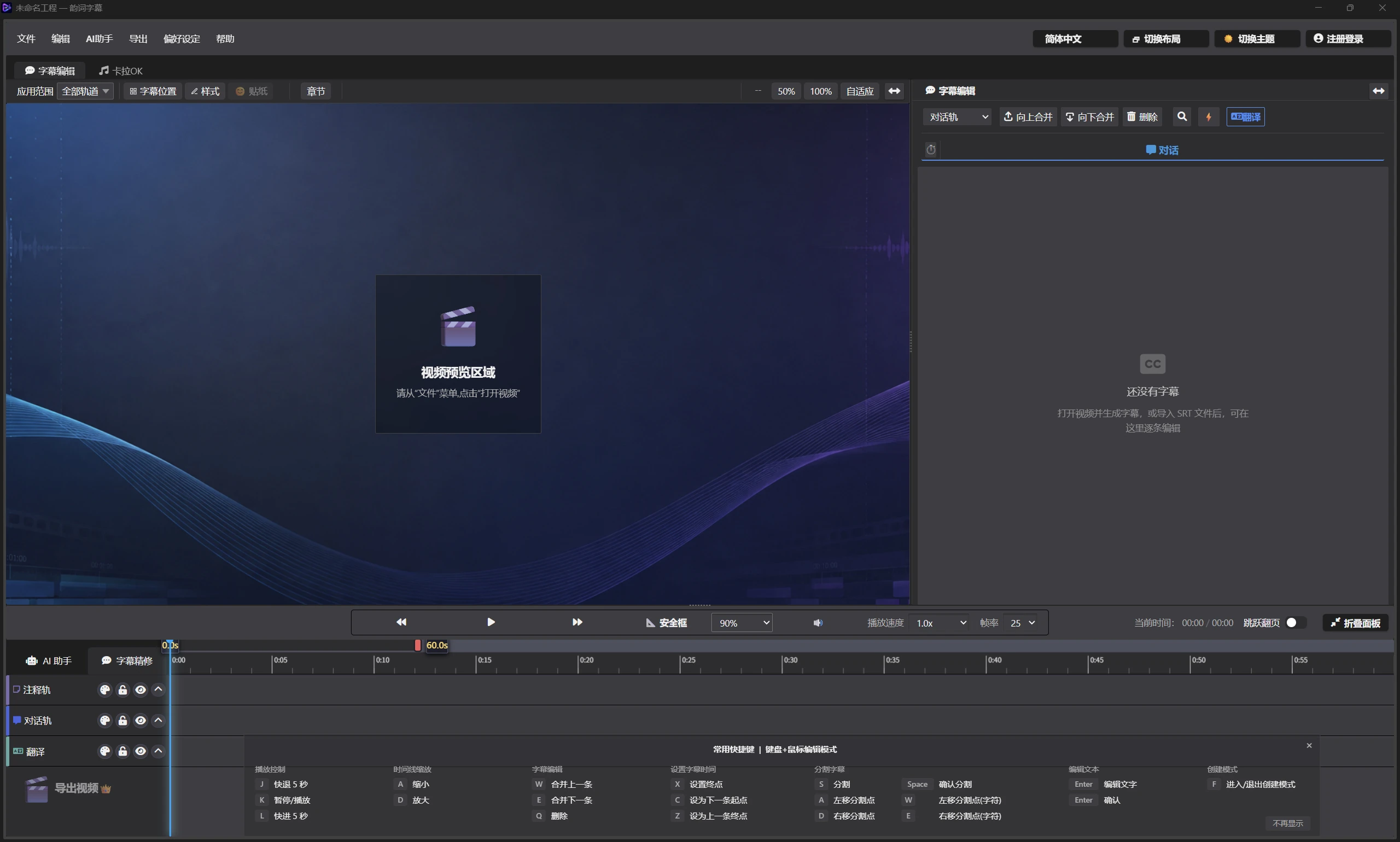Toggle lock on 对话轨 track

click(x=122, y=721)
